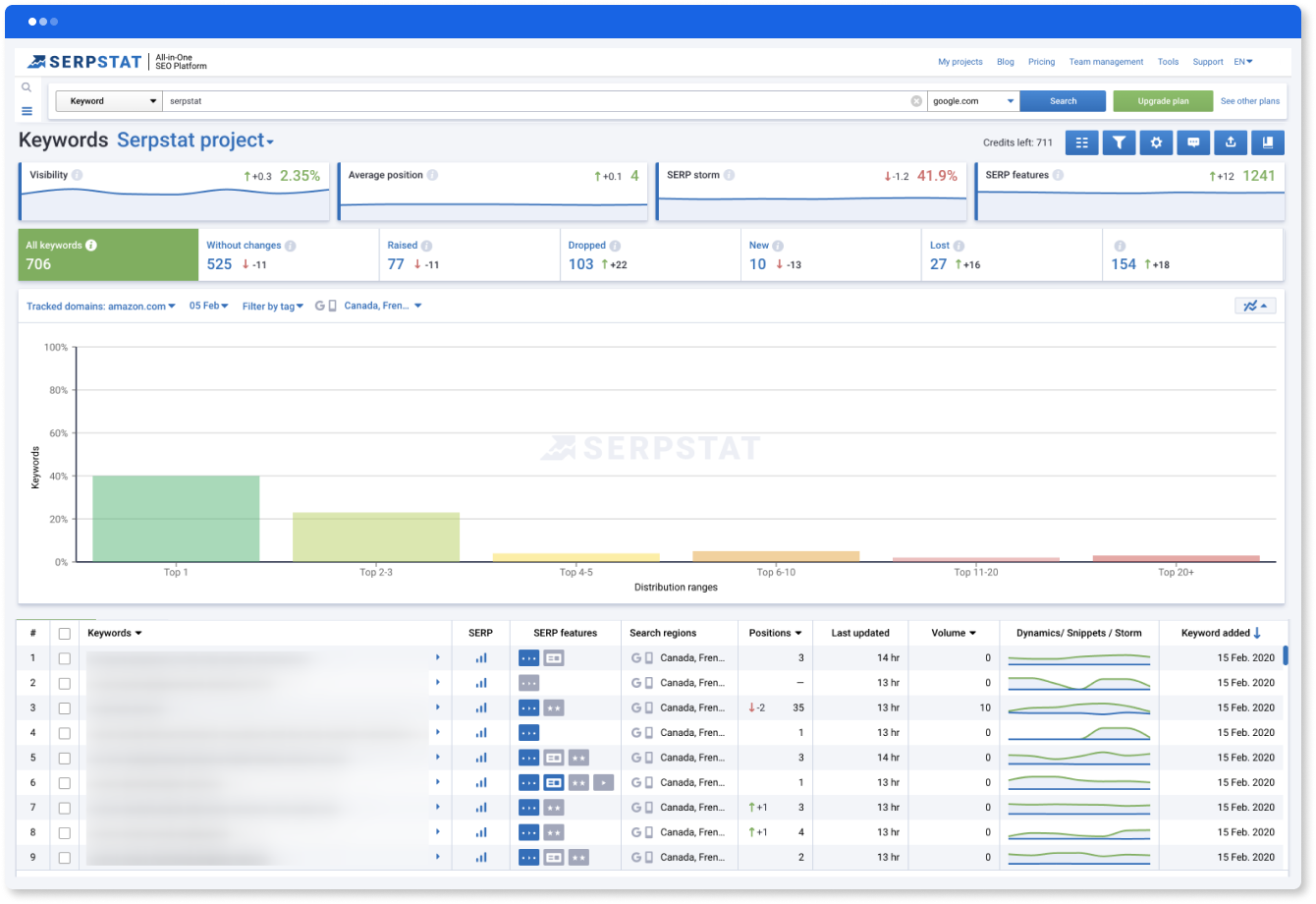1316x904 pixels.
Task: Toggle the chart type dropdown button
Action: click(1255, 306)
